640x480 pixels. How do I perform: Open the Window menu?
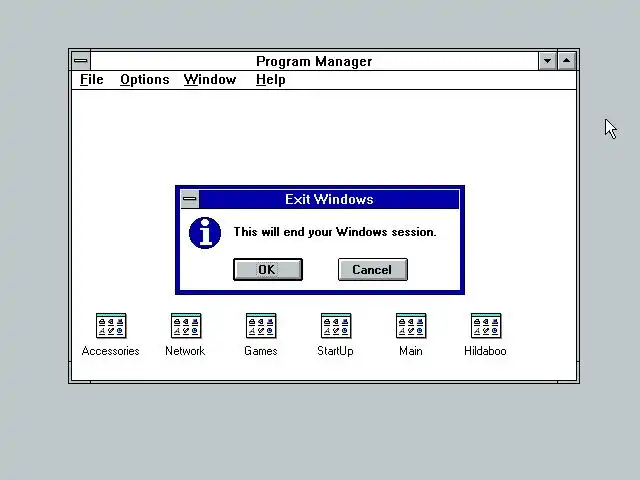(x=210, y=80)
